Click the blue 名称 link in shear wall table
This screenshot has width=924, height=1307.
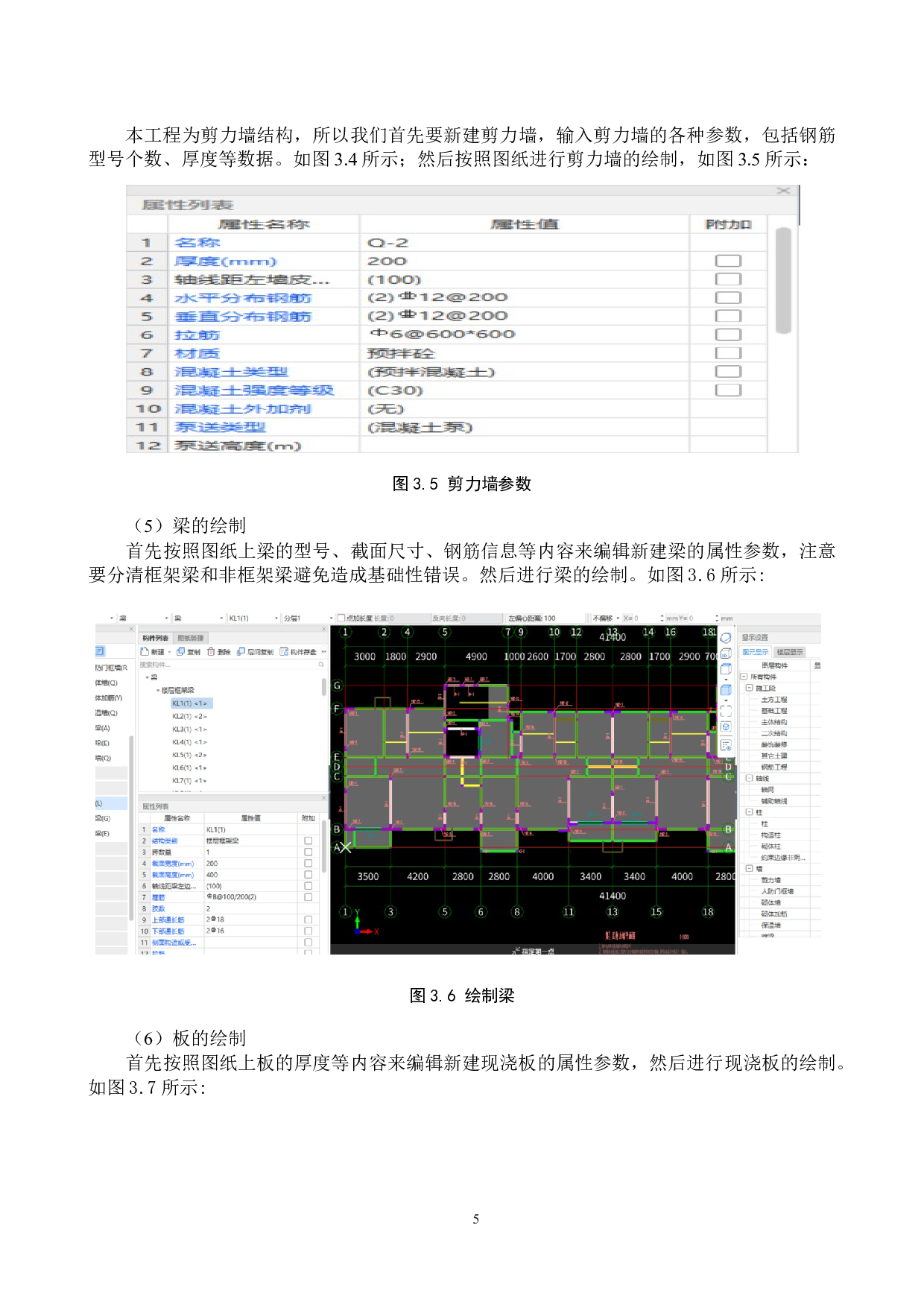(197, 243)
